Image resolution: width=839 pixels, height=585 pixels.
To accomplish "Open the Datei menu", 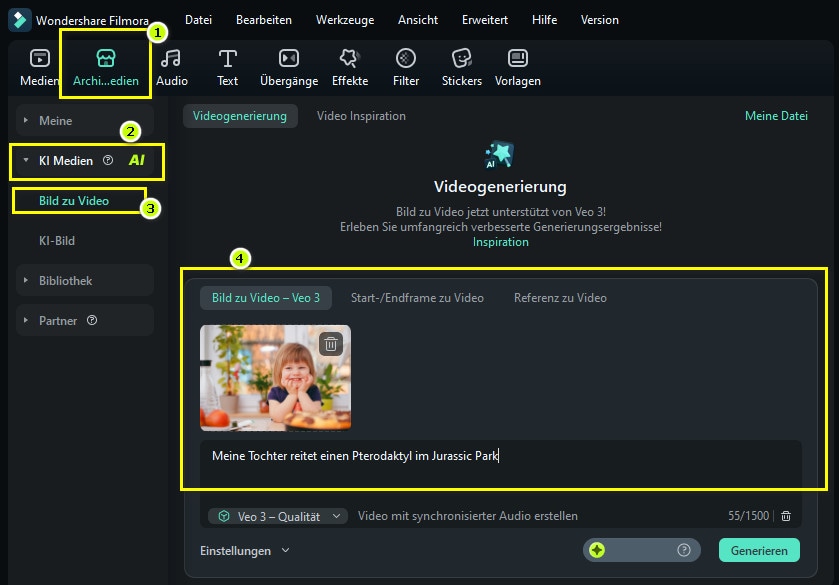I will pos(199,20).
